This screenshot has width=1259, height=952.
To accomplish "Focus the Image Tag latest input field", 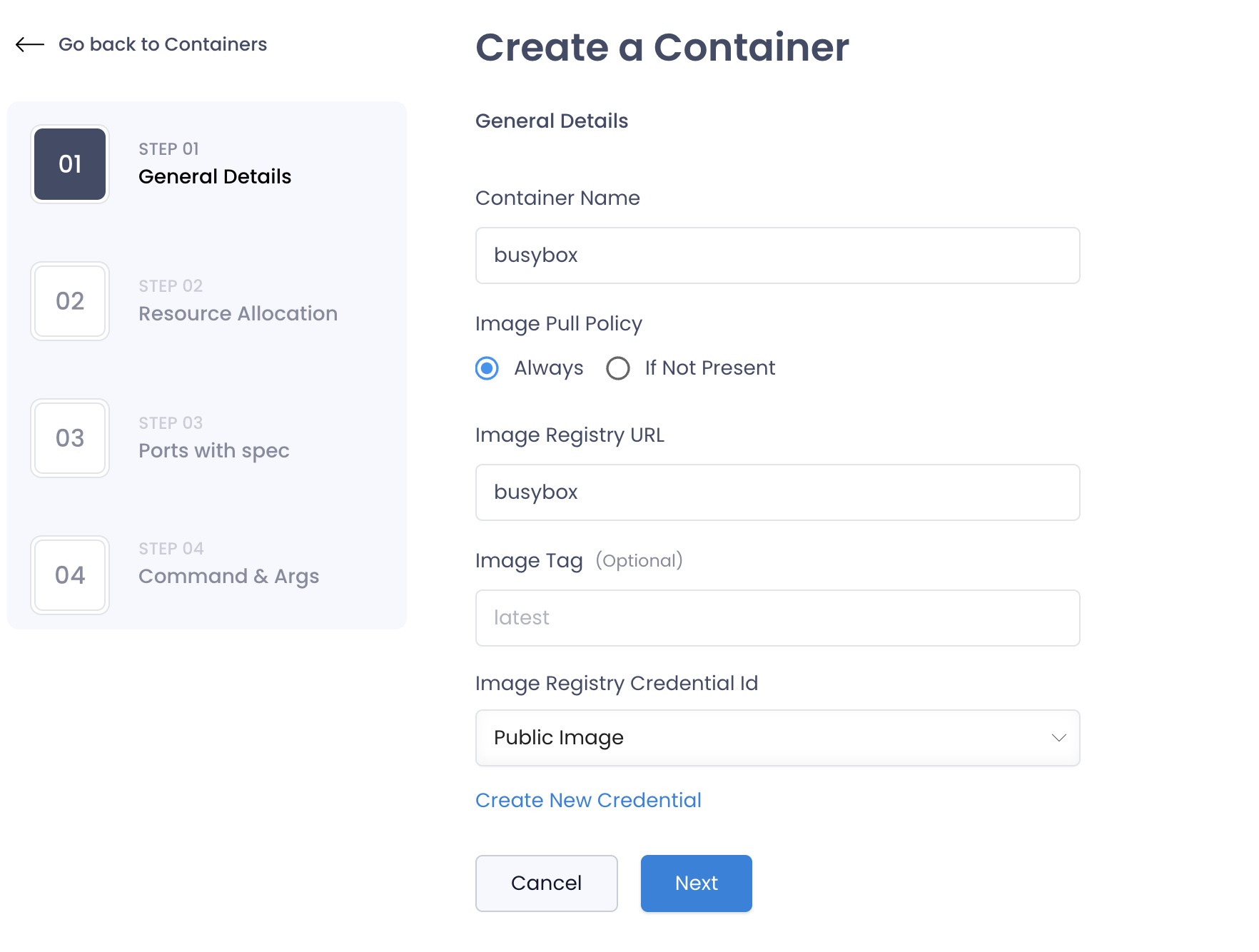I will tap(777, 618).
